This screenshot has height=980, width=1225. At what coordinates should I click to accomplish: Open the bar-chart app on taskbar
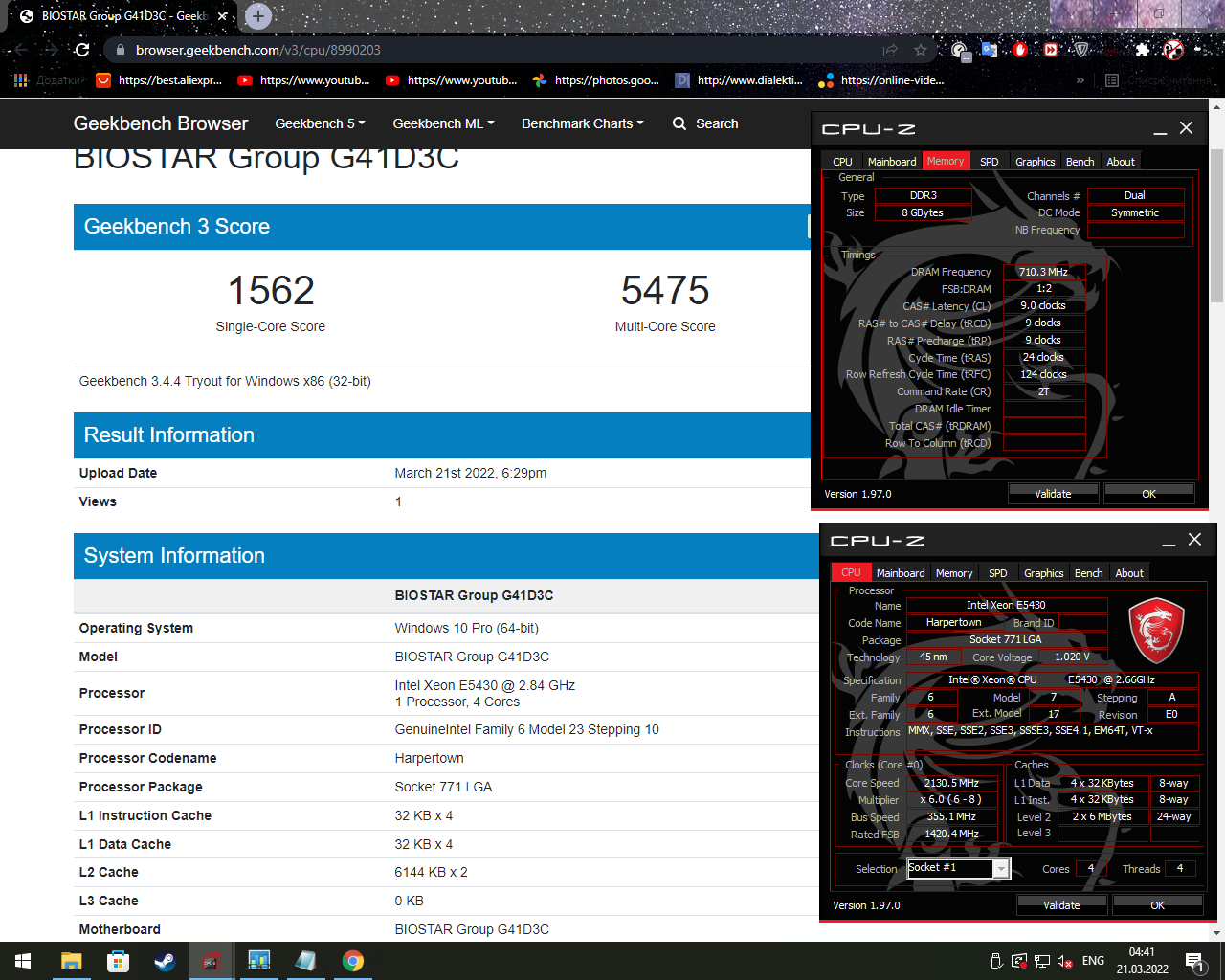tap(258, 961)
